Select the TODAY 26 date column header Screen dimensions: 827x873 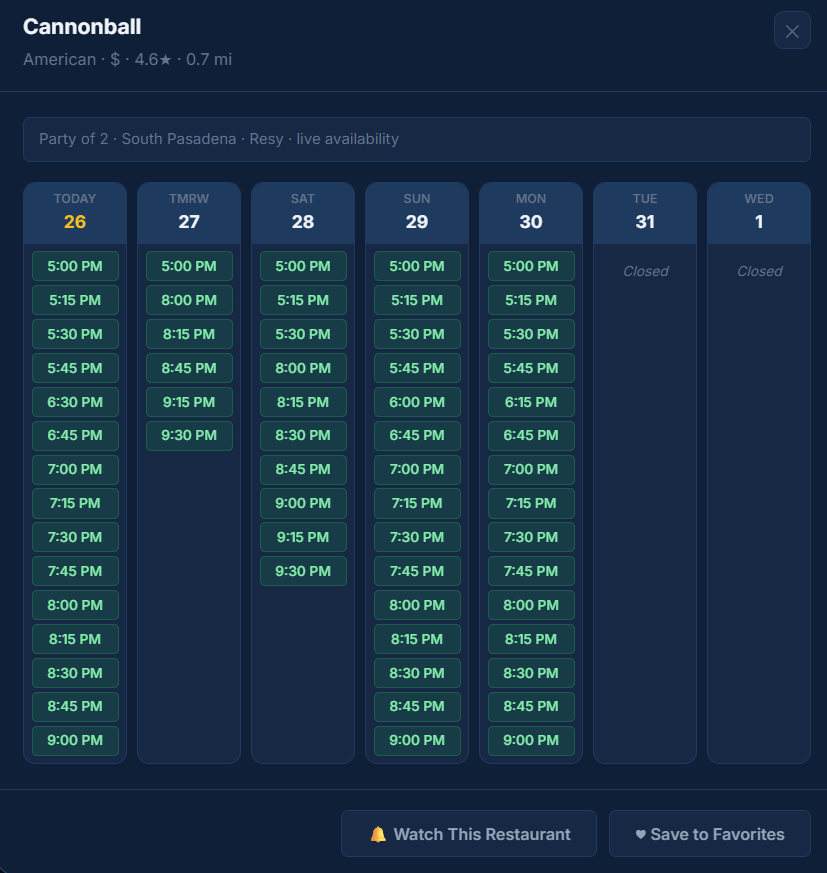[x=74, y=211]
